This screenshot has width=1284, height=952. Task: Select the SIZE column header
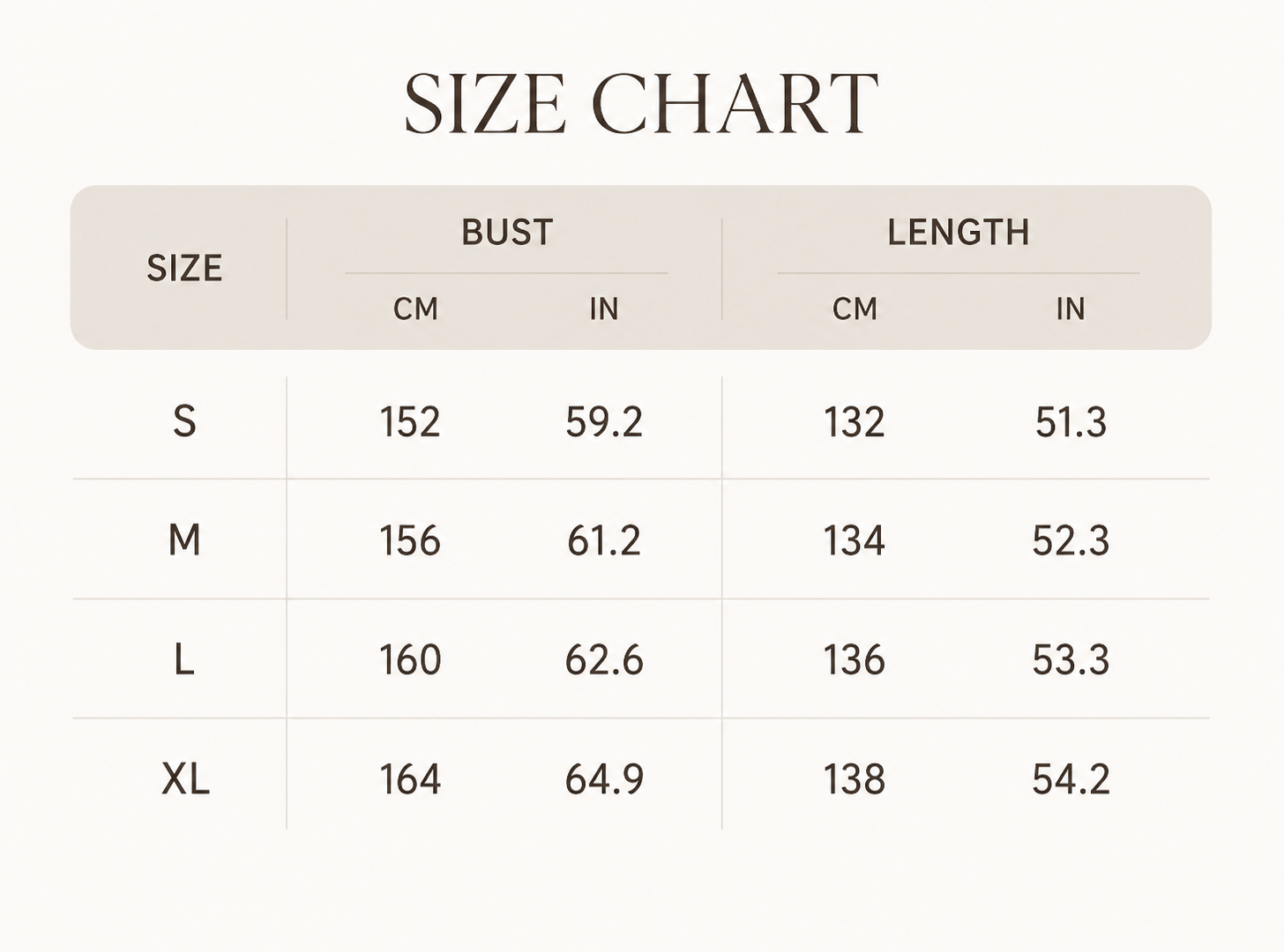click(184, 268)
